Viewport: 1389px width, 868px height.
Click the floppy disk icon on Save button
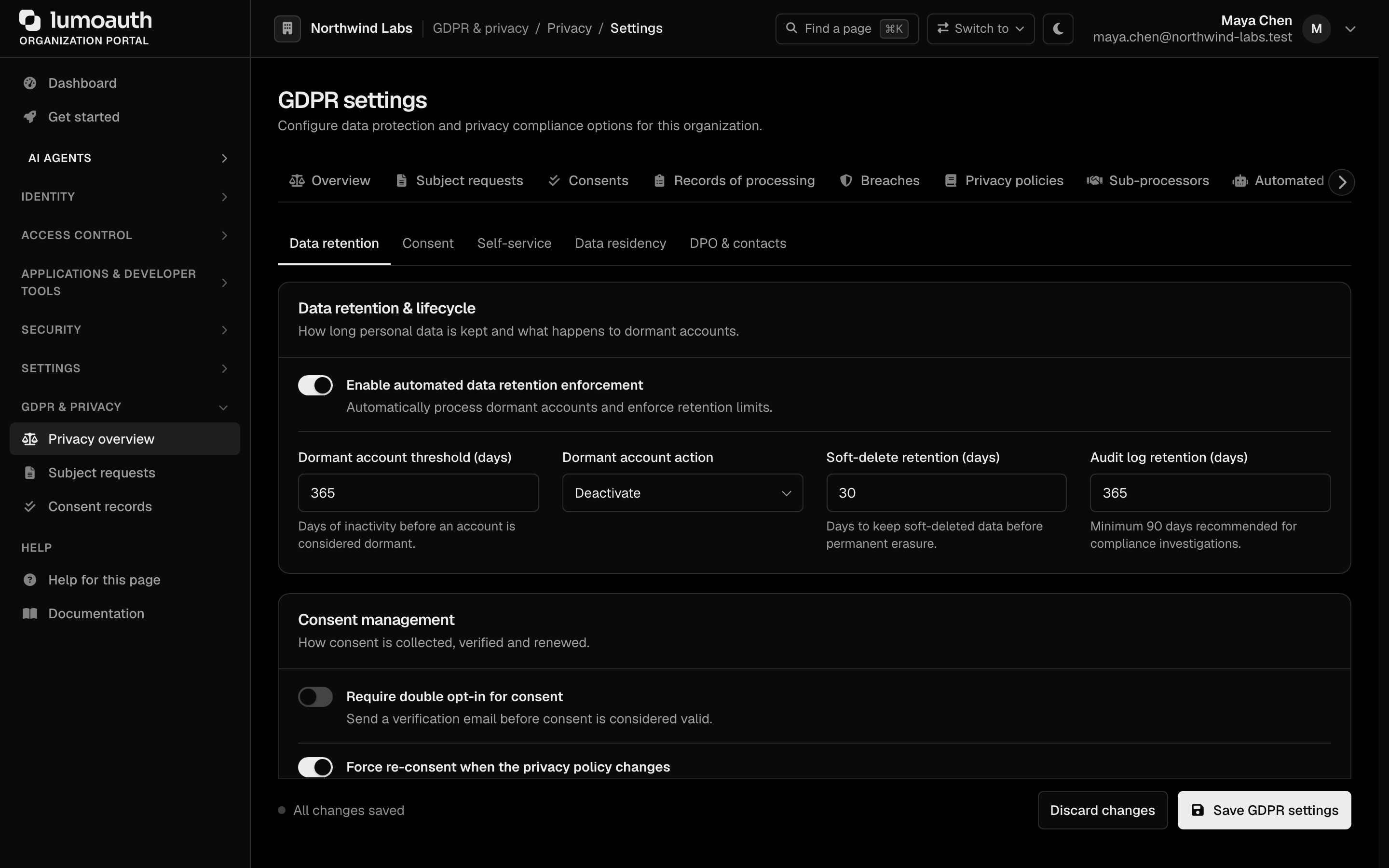pyautogui.click(x=1198, y=811)
